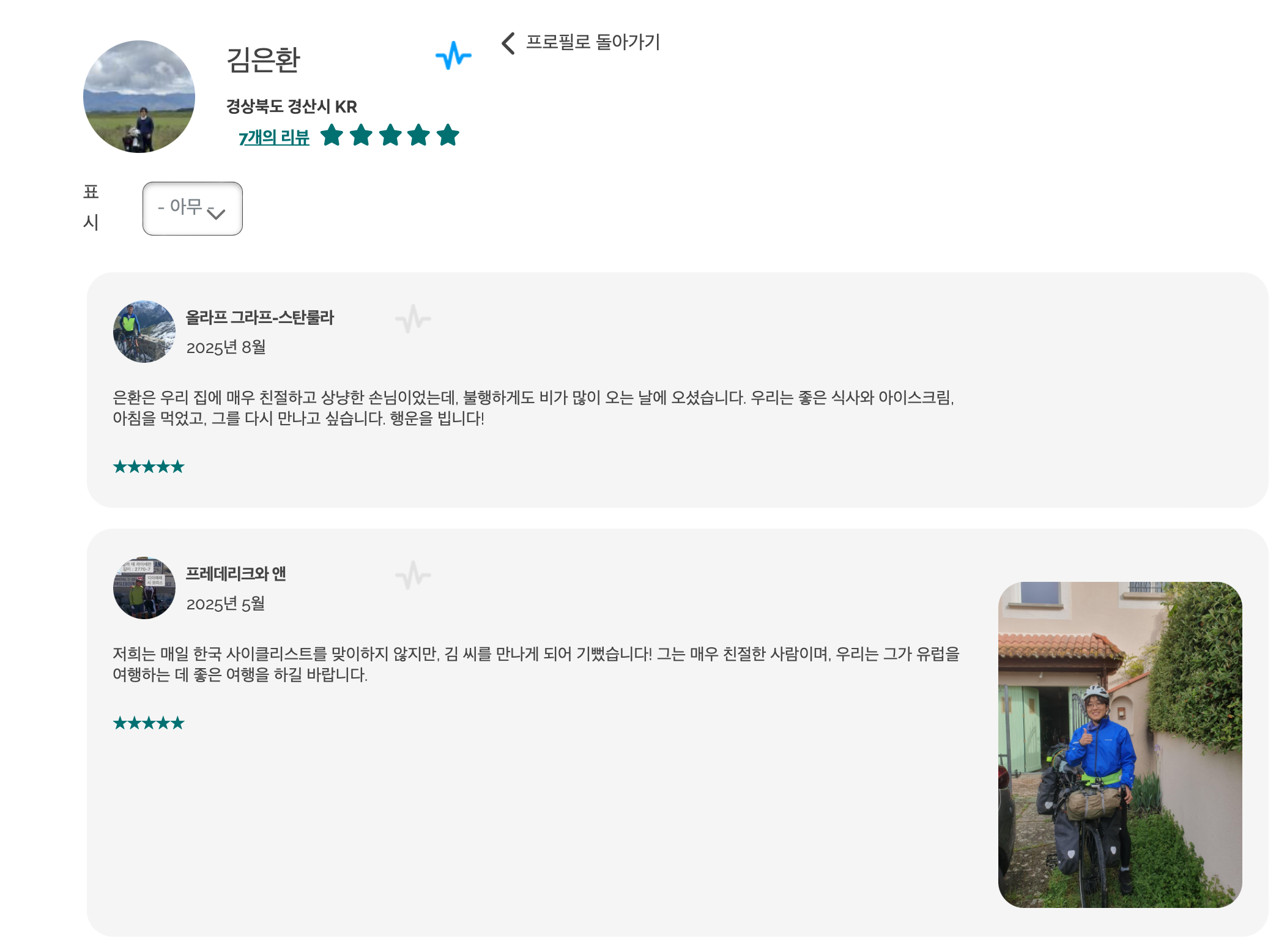Screen dimensions: 1287x952
Task: Click the blue activity pulse icon beside 김은환
Action: coord(453,55)
